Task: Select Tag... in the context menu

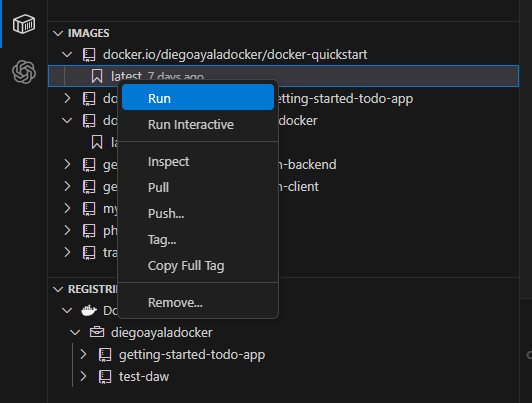Action: pos(198,240)
